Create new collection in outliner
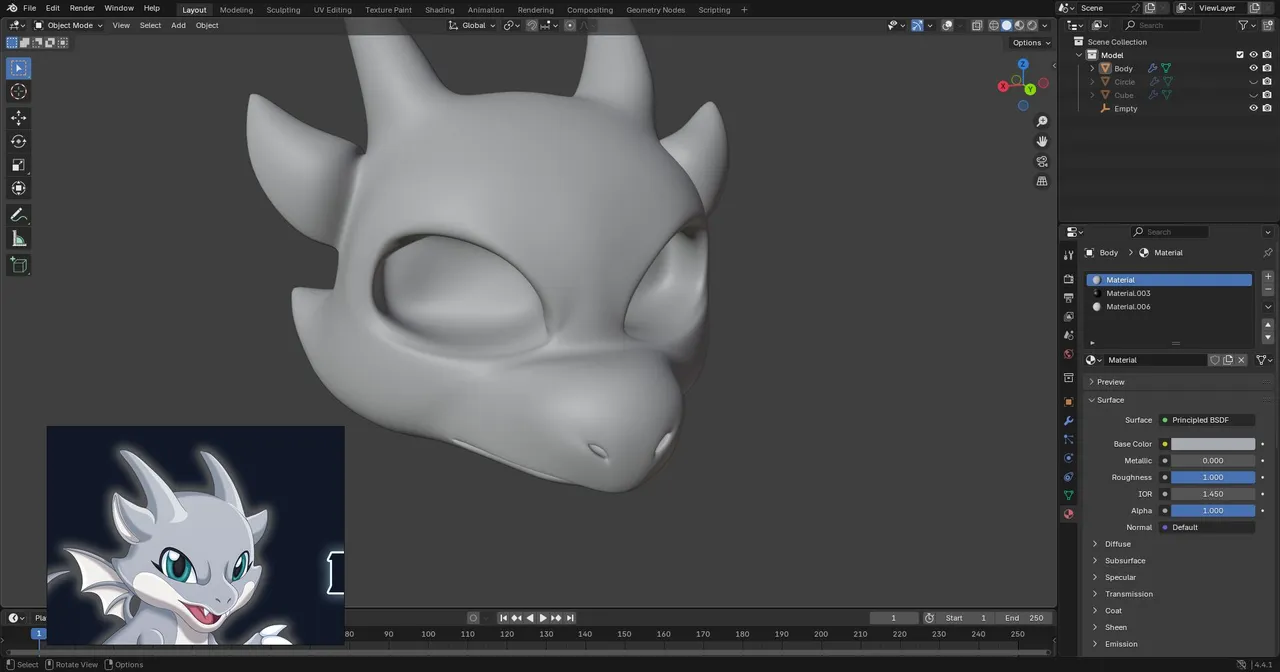Image resolution: width=1280 pixels, height=672 pixels. 1268,25
